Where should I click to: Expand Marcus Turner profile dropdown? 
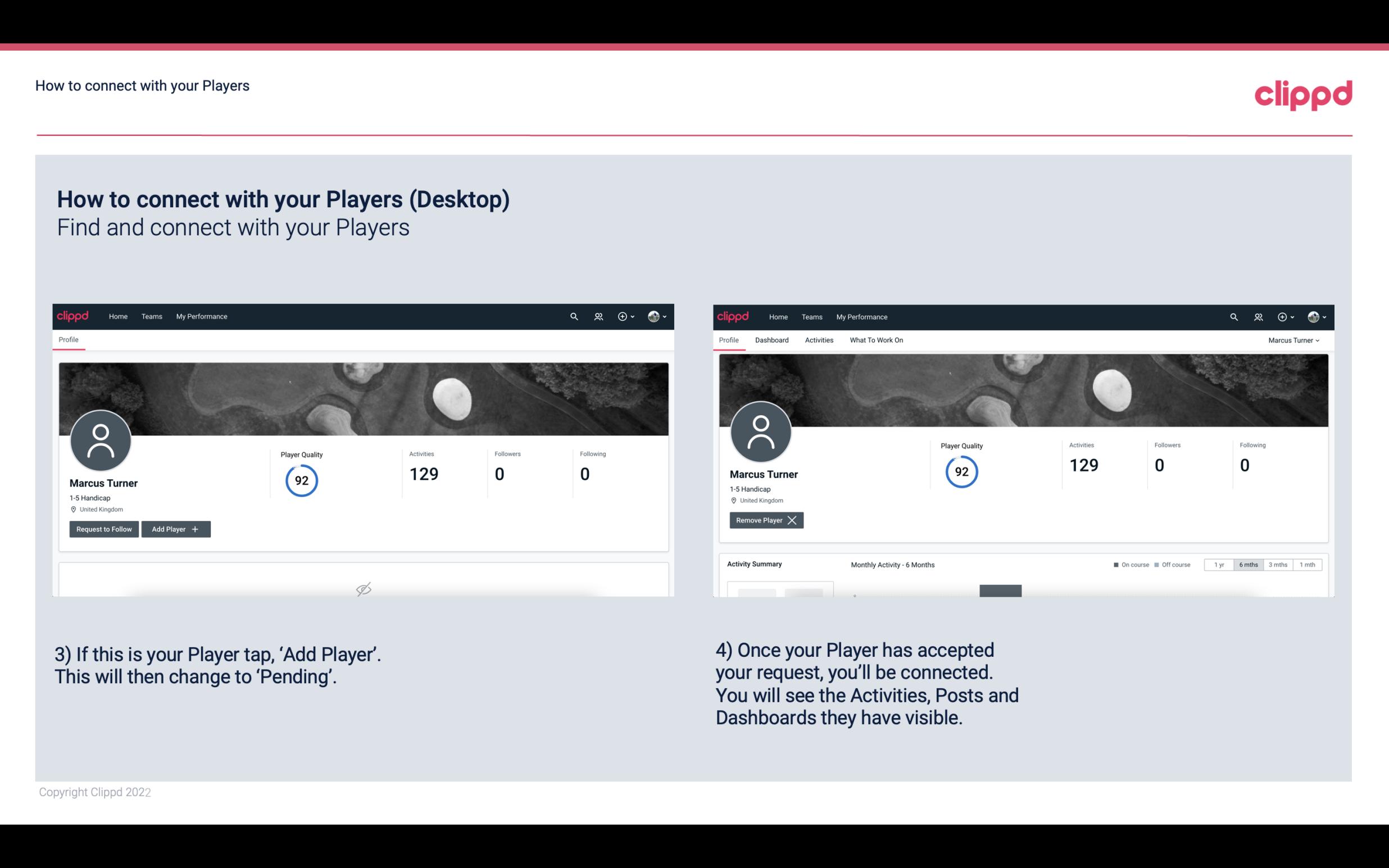1294,340
